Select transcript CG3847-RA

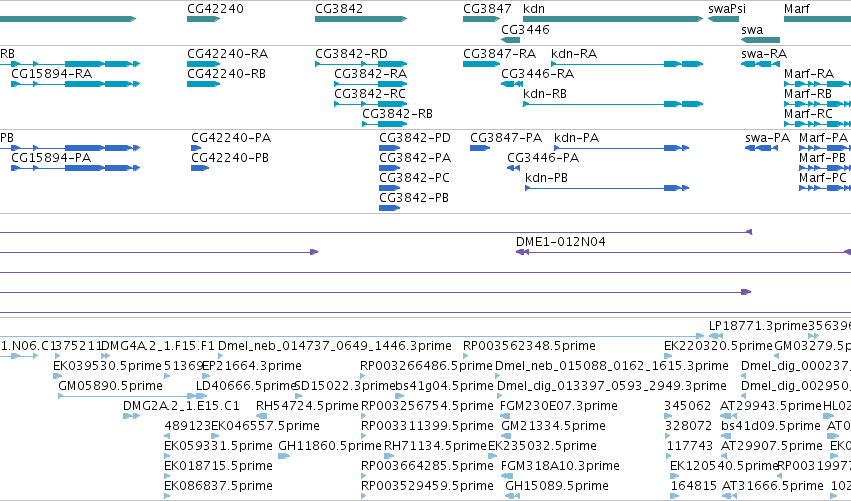tap(499, 54)
